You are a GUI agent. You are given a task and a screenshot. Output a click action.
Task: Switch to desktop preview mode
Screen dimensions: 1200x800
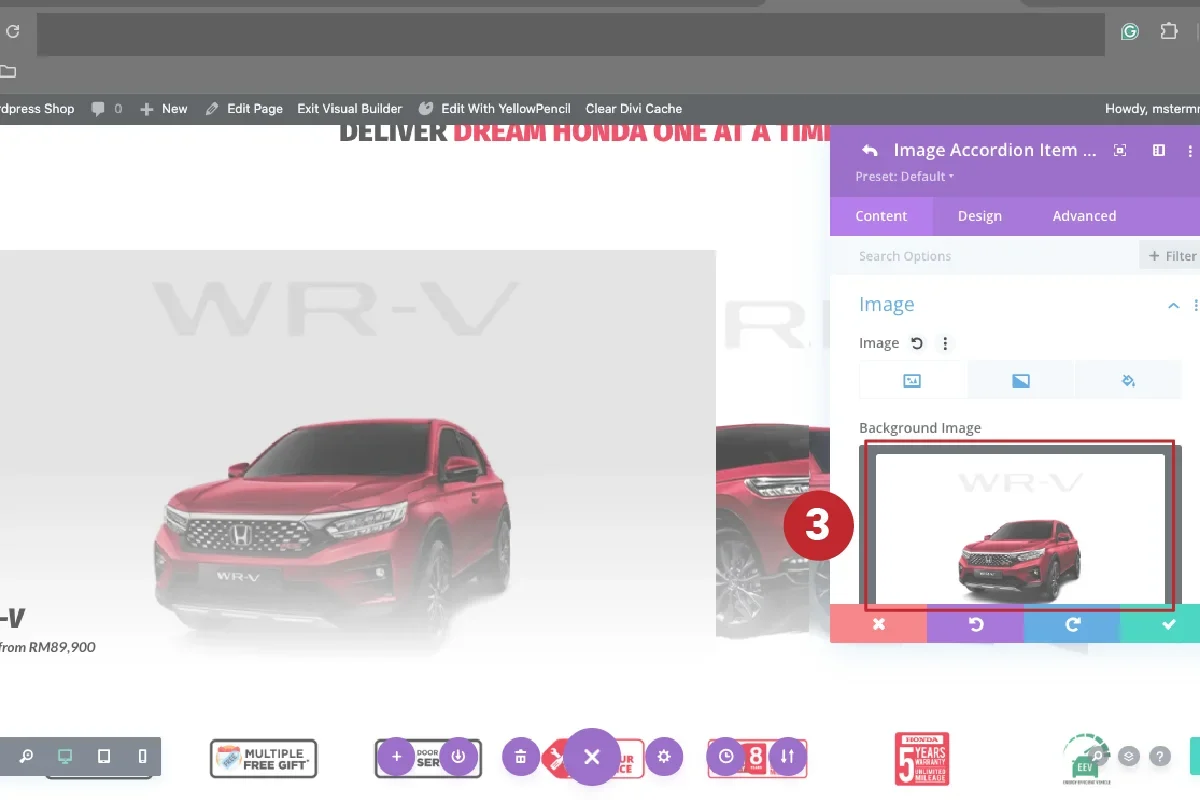64,757
